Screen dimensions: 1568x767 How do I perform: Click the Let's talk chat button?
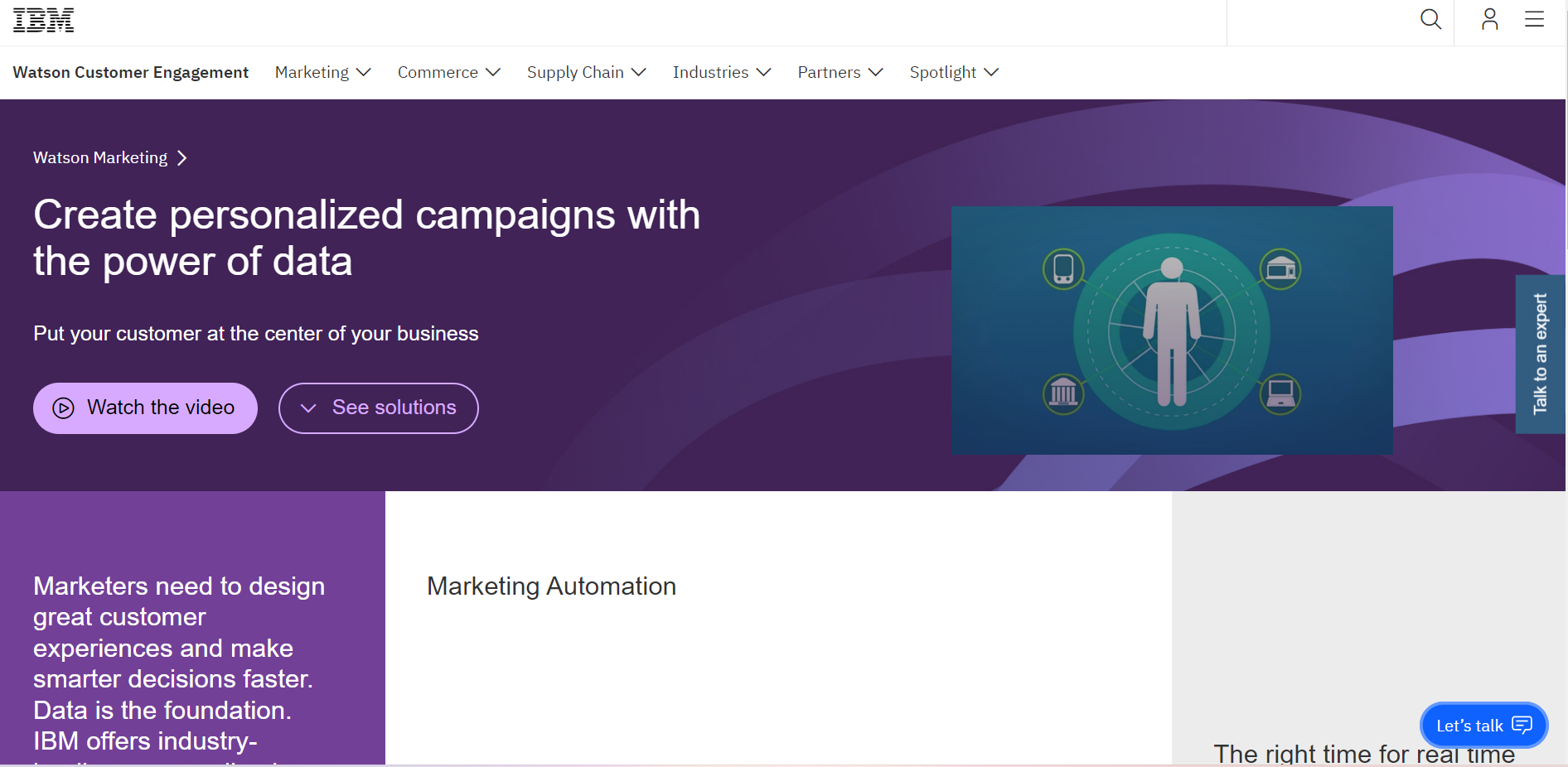pyautogui.click(x=1483, y=726)
